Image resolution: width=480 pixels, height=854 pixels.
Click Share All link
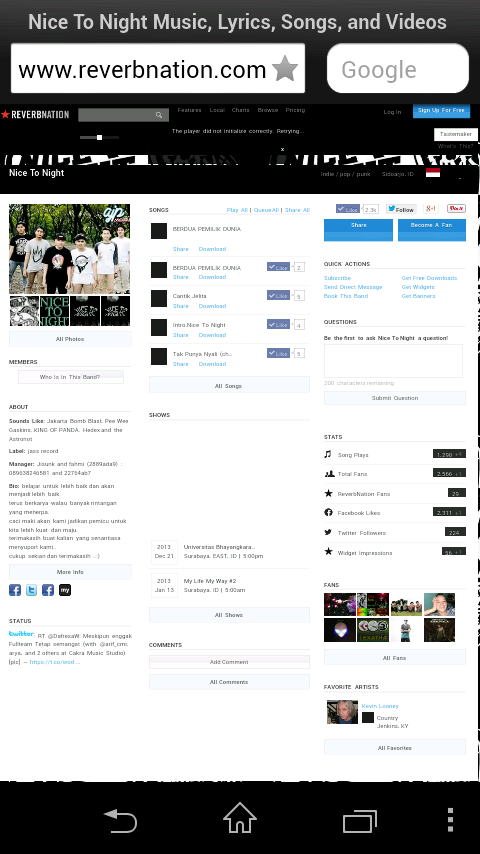pos(297,210)
